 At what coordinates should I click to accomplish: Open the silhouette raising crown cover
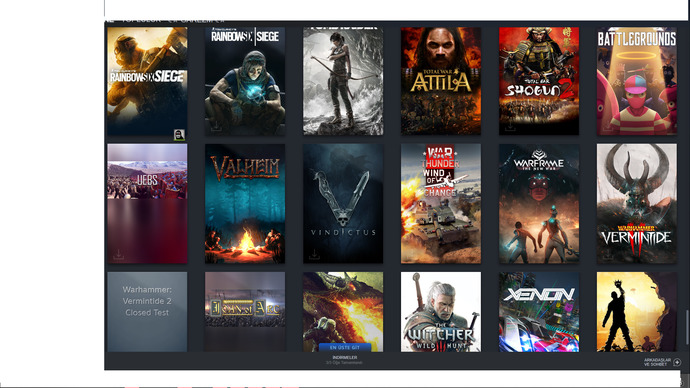[637, 311]
